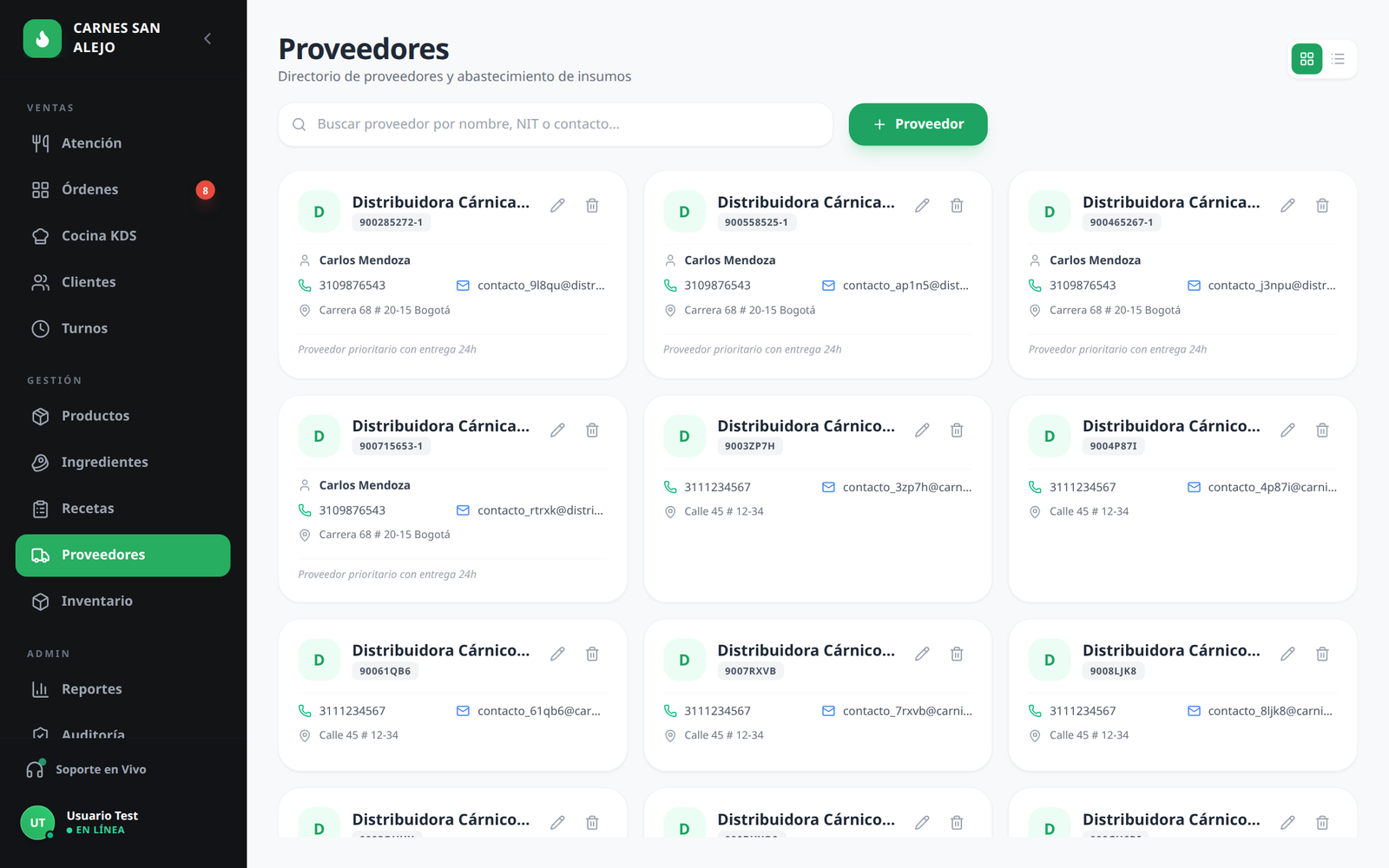Image resolution: width=1389 pixels, height=868 pixels.
Task: Focus the supplier search field
Action: click(555, 124)
